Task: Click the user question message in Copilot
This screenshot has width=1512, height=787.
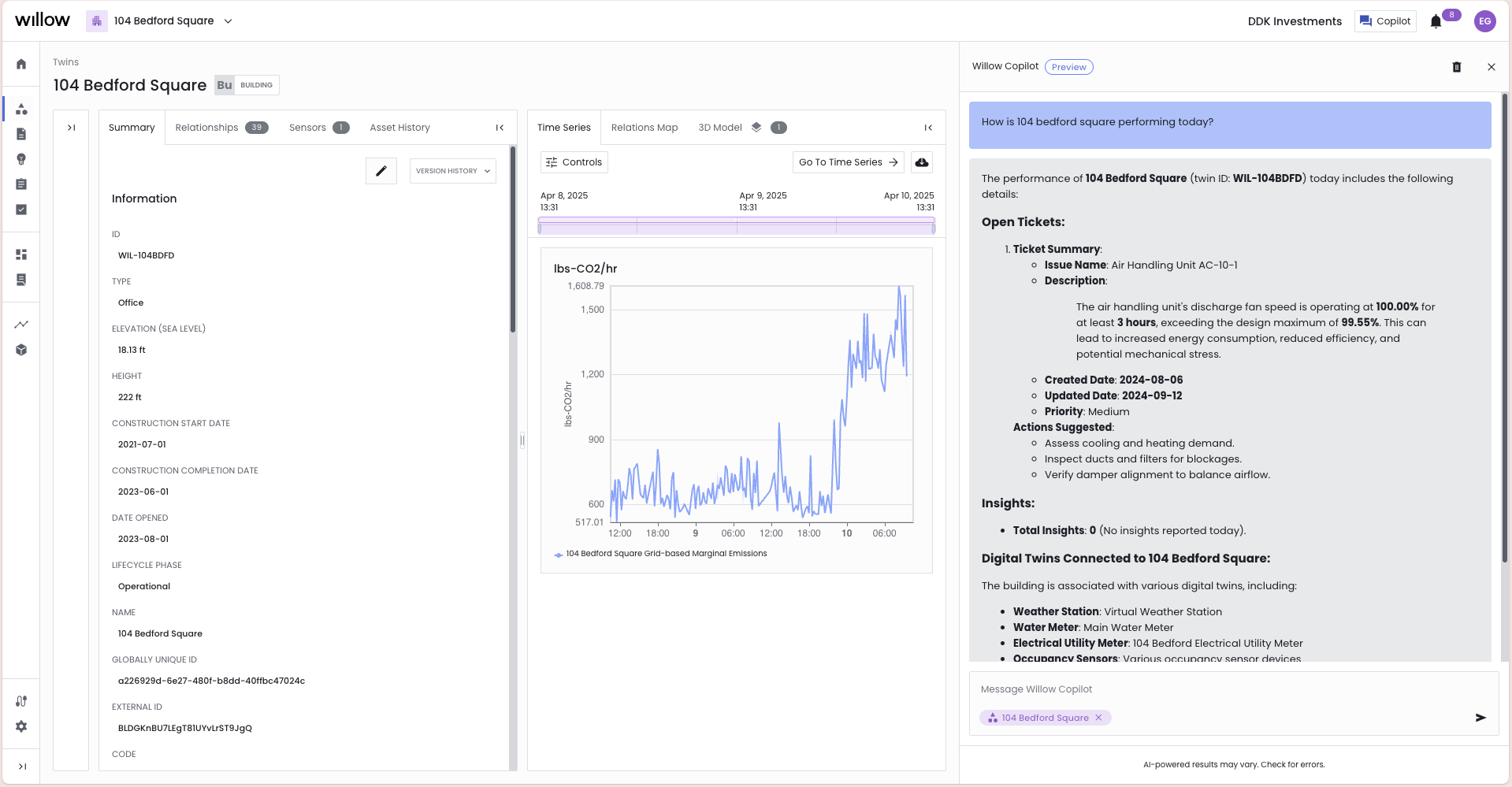Action: [1230, 124]
